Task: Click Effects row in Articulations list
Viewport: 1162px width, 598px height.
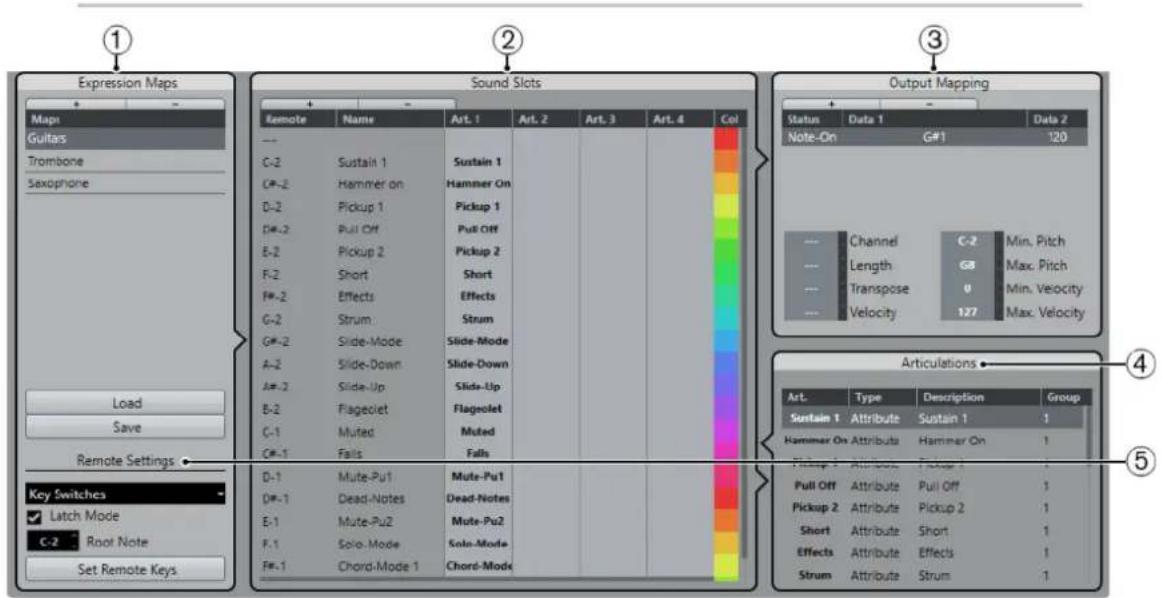Action: click(x=934, y=553)
